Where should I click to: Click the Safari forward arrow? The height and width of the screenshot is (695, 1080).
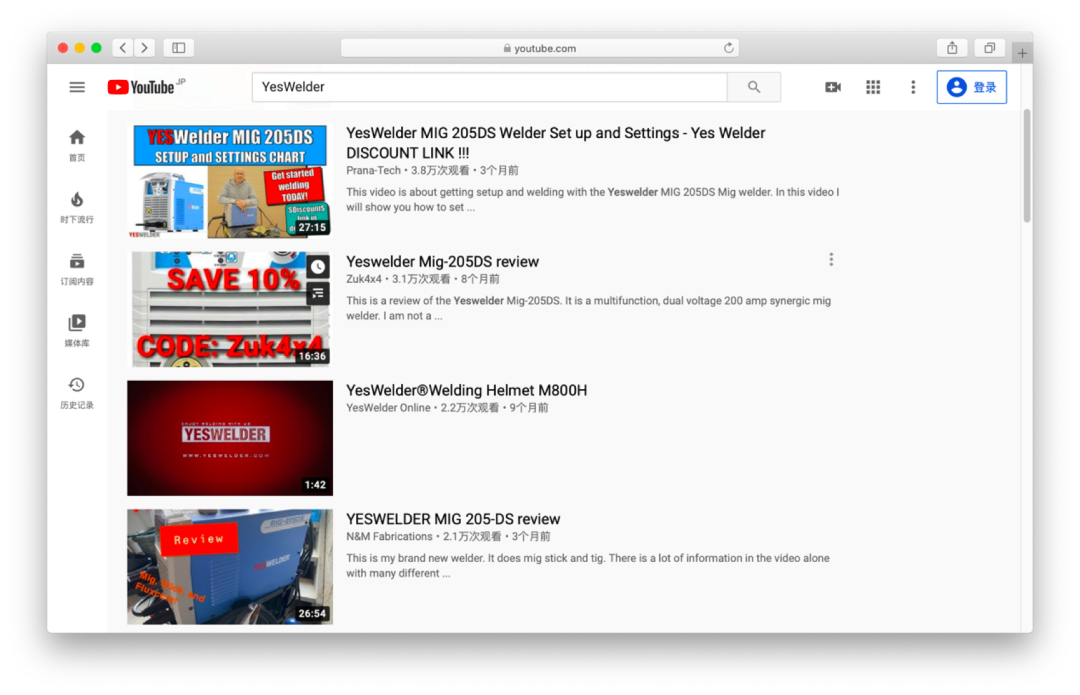[145, 48]
